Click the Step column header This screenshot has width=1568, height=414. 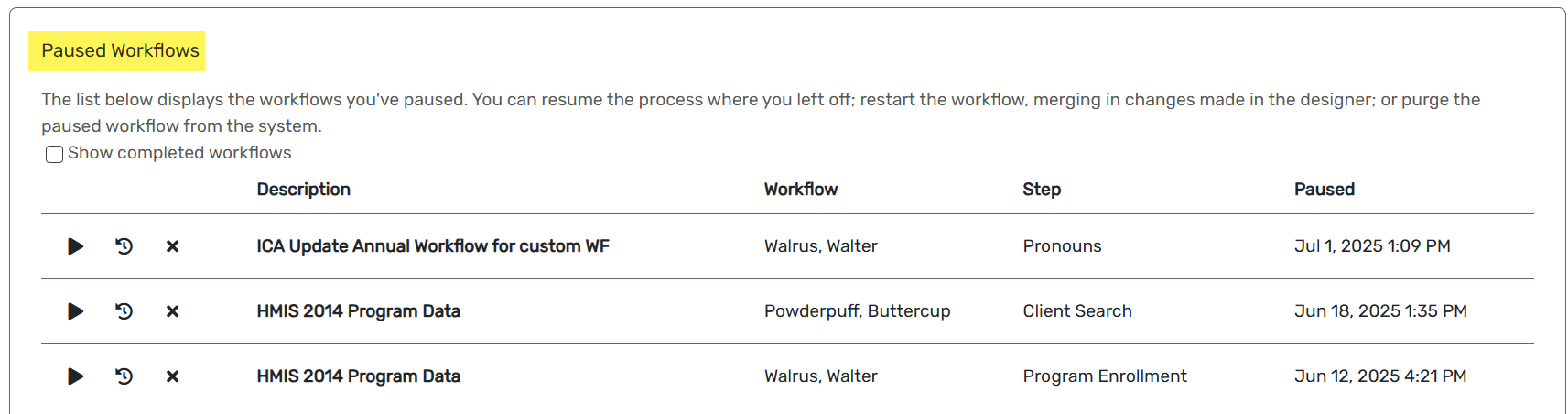1042,190
